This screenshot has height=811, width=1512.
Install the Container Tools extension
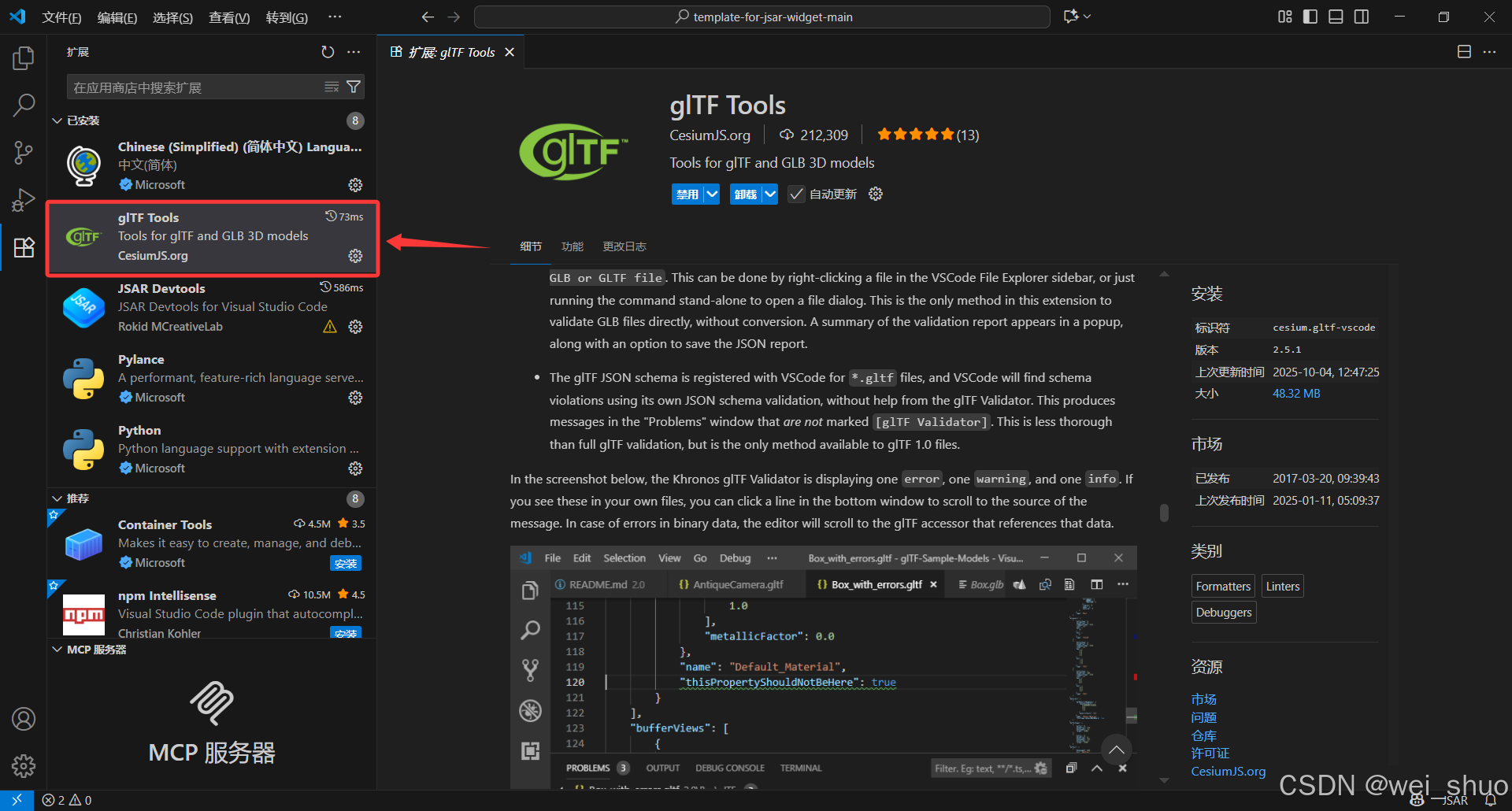[x=346, y=563]
